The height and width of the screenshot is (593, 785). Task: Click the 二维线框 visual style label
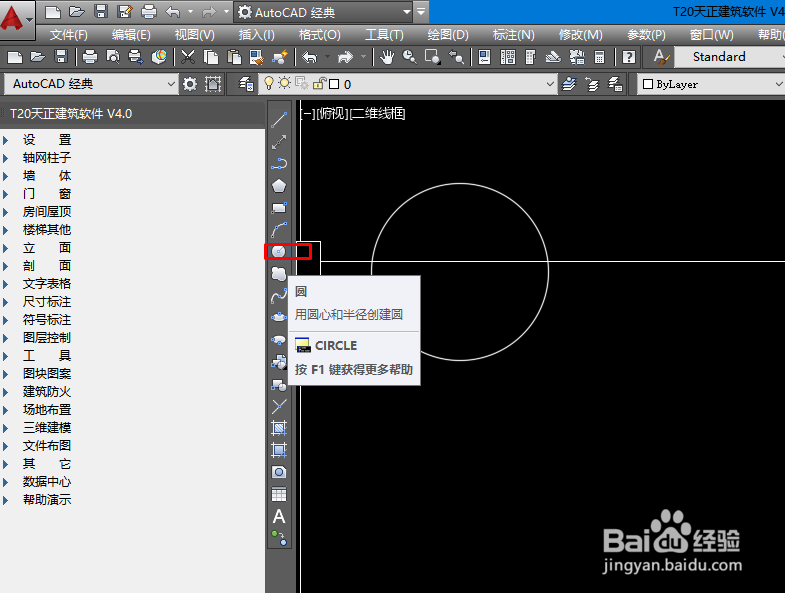[x=378, y=114]
